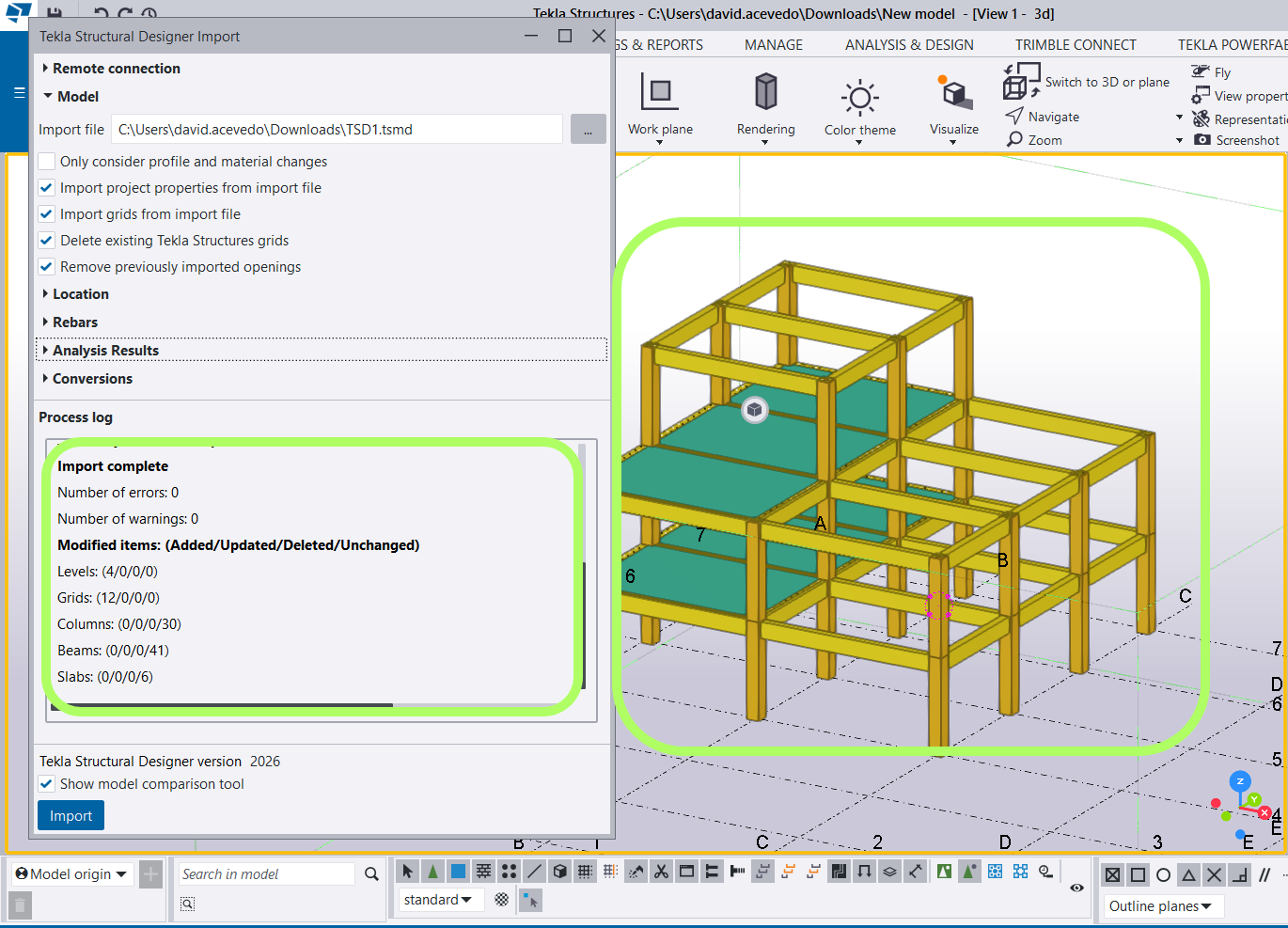The width and height of the screenshot is (1288, 928).
Task: Click the "Beams: (0/0/0/41)" log line
Action: point(113,651)
